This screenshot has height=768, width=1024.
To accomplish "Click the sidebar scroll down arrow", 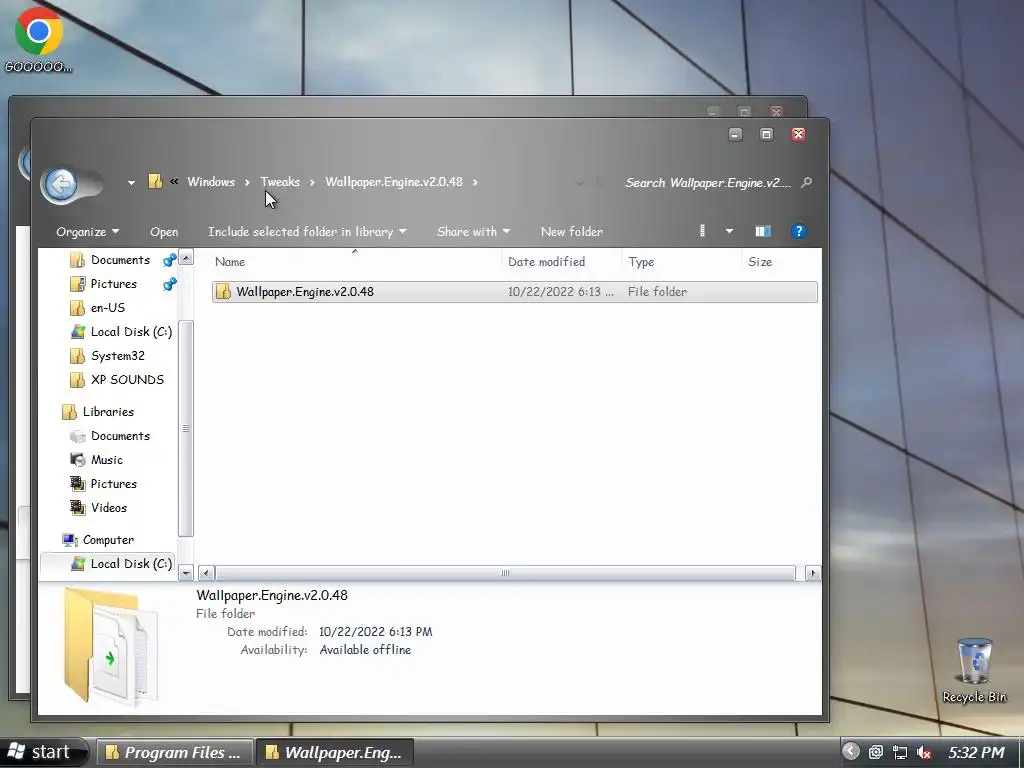I will [186, 573].
